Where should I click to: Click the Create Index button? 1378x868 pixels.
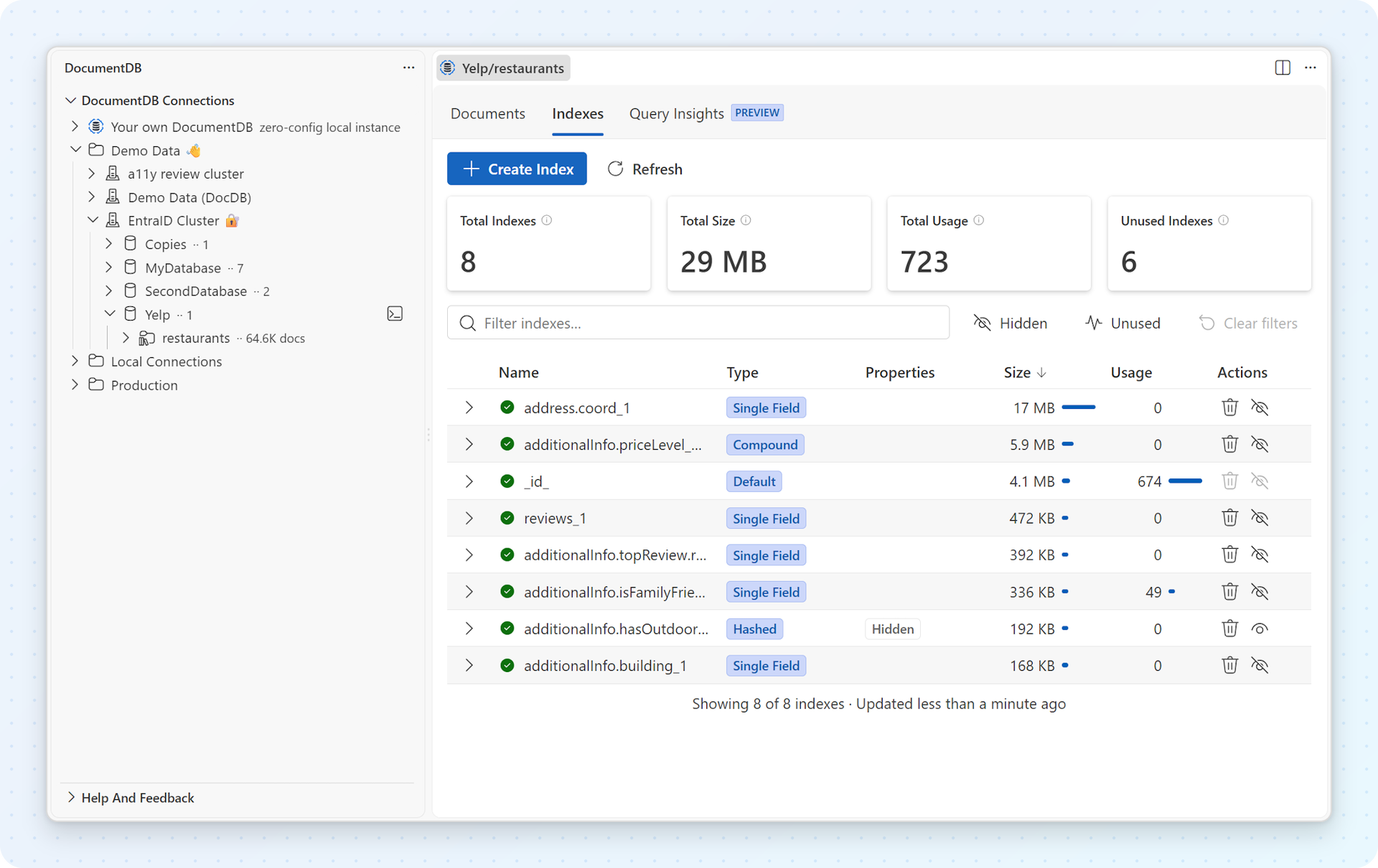[x=517, y=169]
